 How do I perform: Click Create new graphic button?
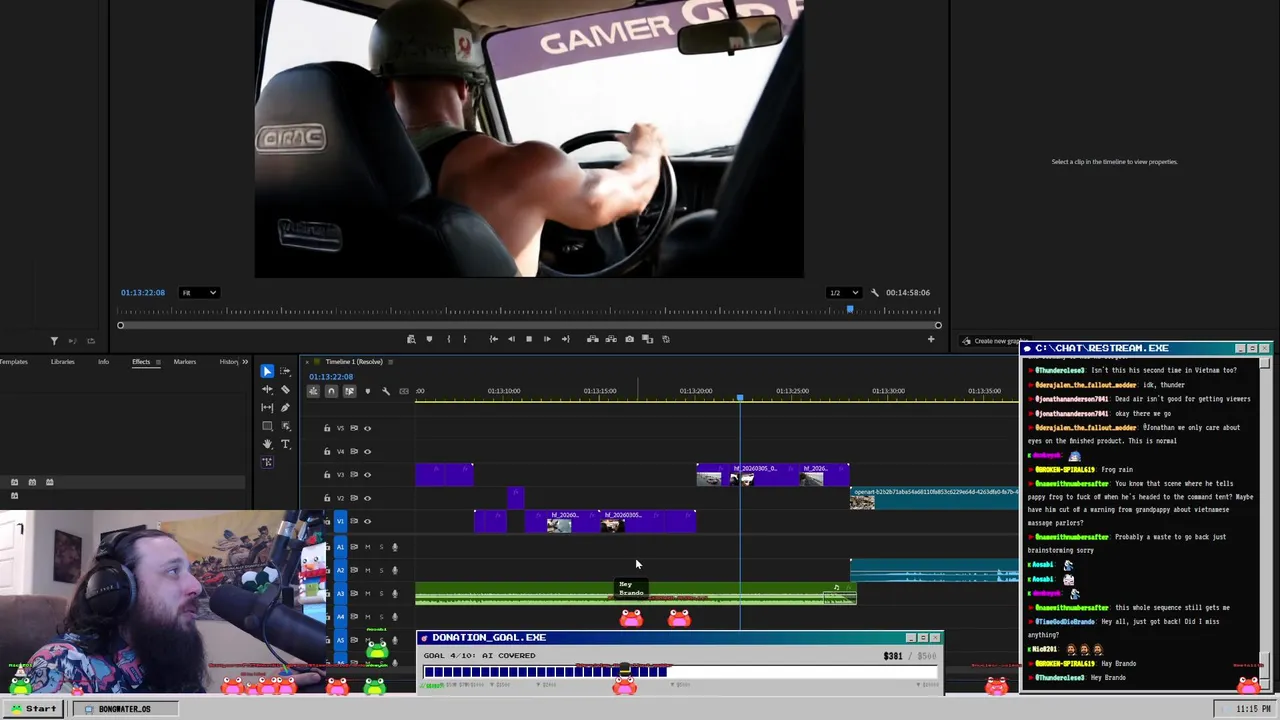[990, 341]
